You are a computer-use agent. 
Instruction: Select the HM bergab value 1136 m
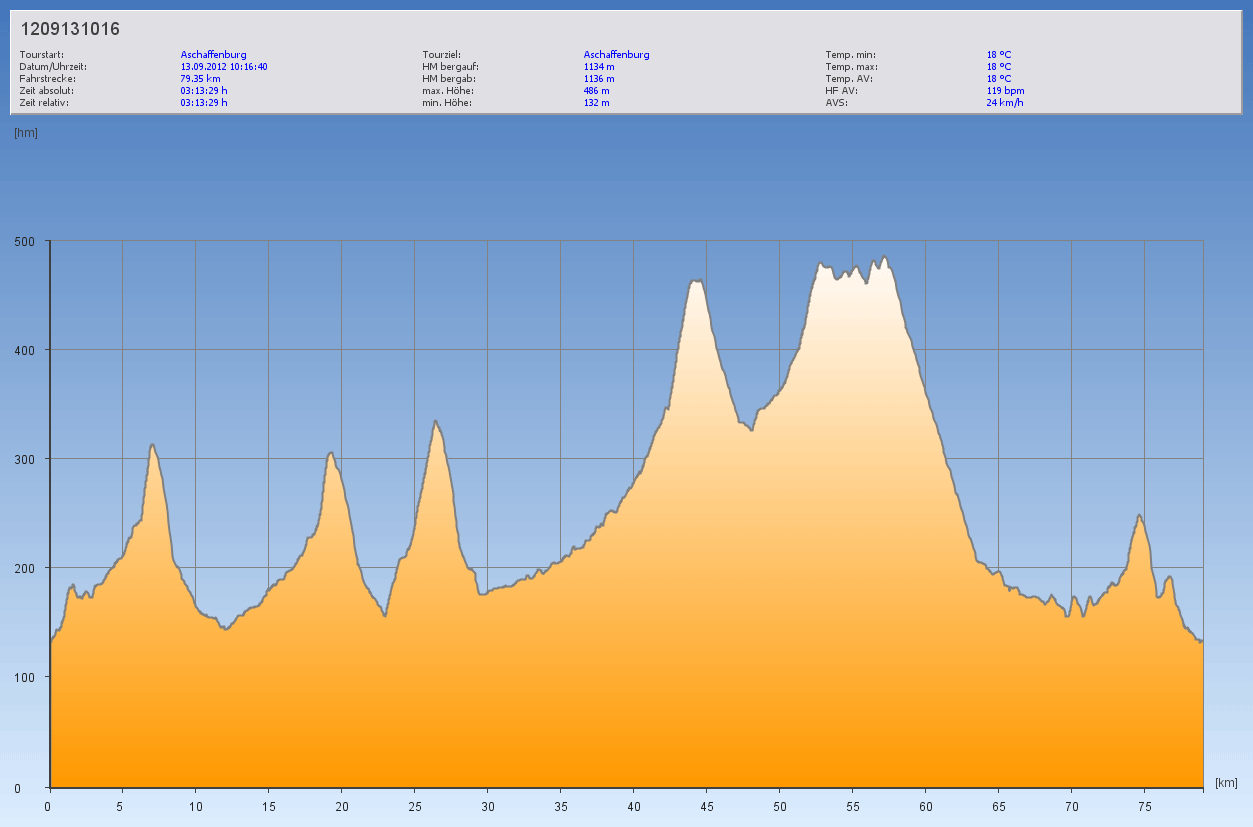pyautogui.click(x=599, y=78)
